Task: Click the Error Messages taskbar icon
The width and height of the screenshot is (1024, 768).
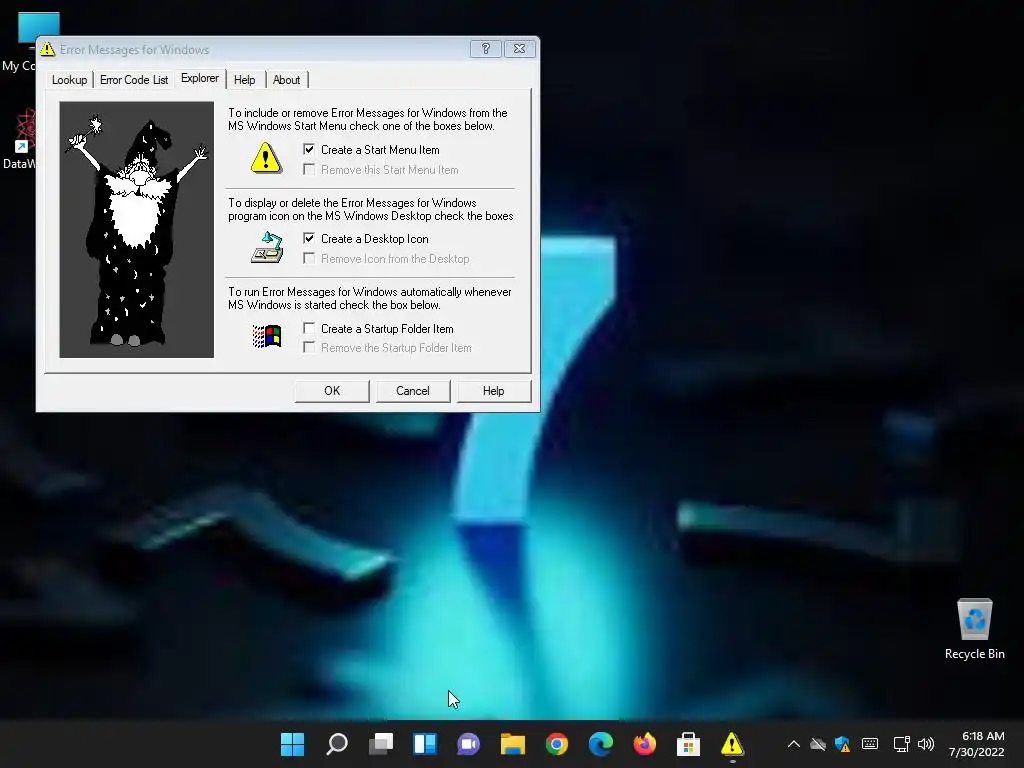Action: point(732,744)
